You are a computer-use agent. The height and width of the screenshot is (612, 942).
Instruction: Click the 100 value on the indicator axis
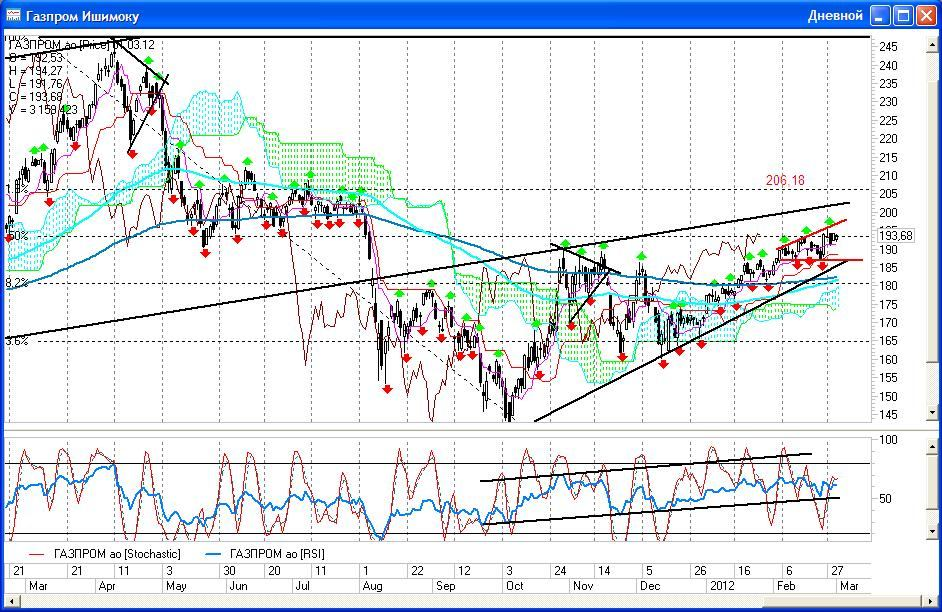(x=888, y=440)
